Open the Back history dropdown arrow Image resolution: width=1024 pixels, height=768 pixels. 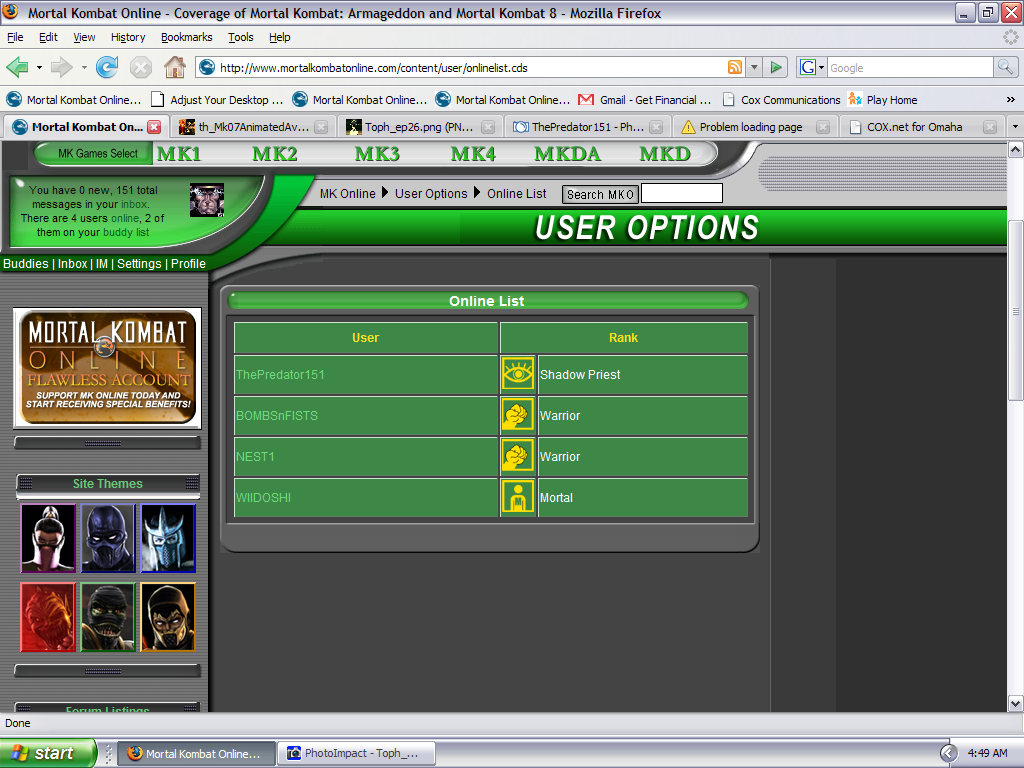coord(39,67)
